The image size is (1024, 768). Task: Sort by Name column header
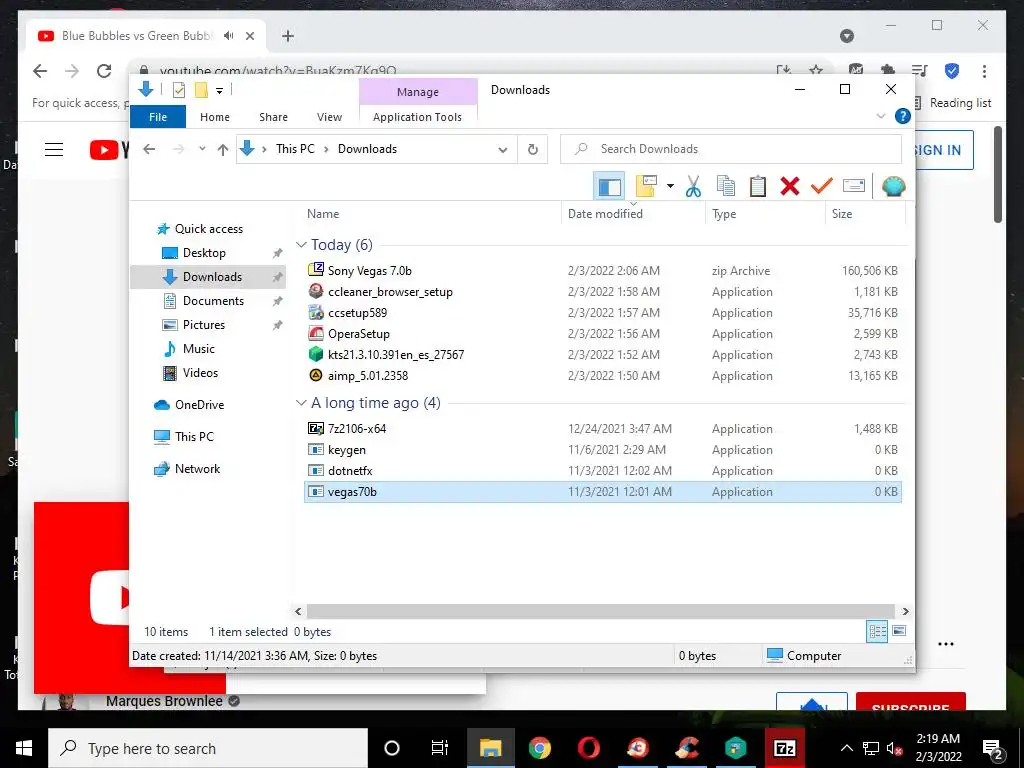click(x=431, y=214)
